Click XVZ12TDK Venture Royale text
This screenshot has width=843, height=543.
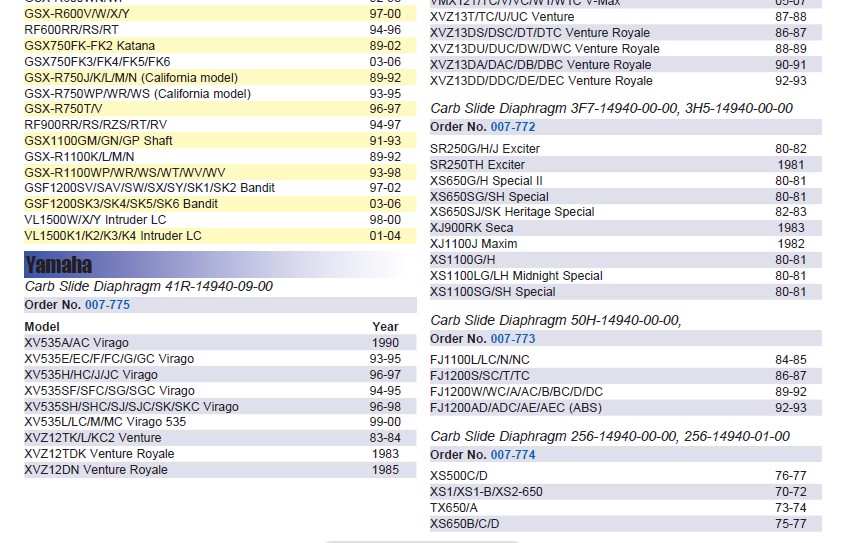click(99, 454)
